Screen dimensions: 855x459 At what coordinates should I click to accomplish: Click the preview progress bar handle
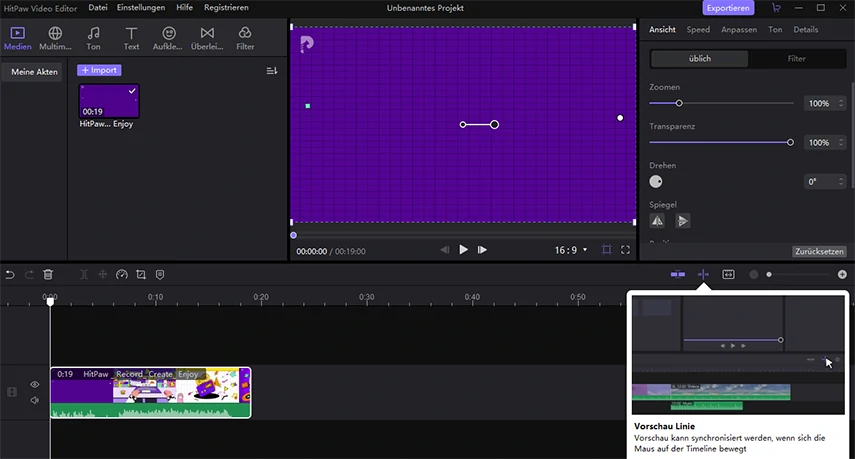click(293, 235)
